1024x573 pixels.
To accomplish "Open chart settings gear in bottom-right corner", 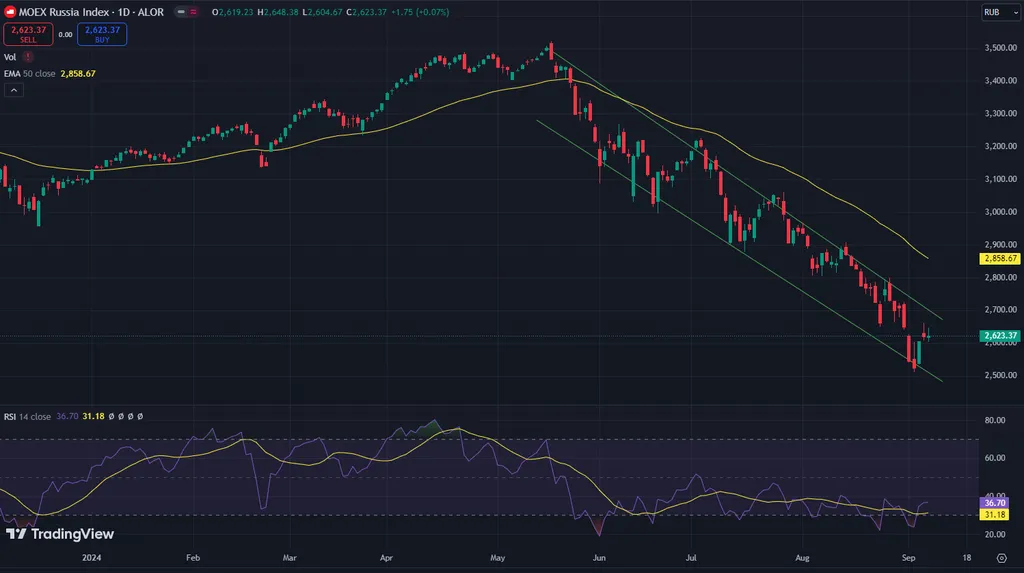I will 1001,560.
